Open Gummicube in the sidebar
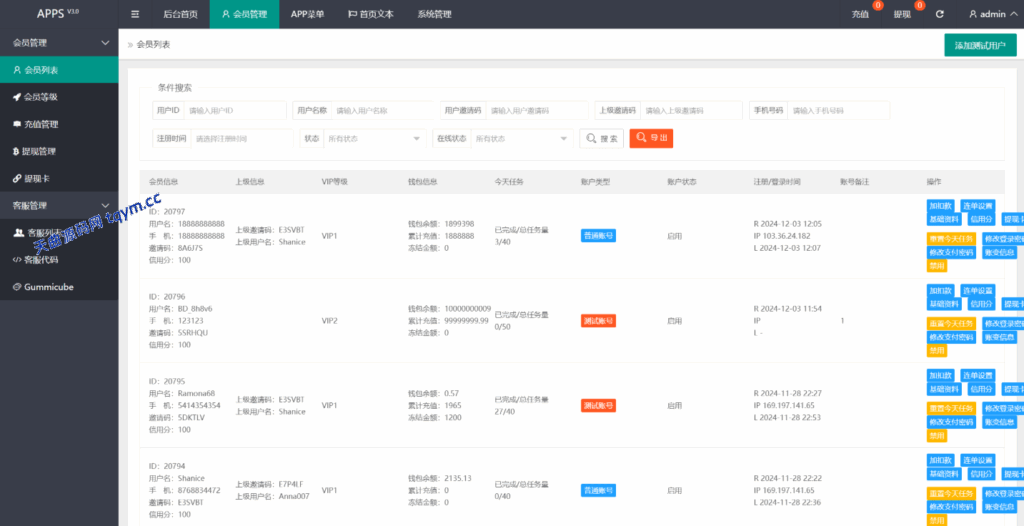 [59, 287]
